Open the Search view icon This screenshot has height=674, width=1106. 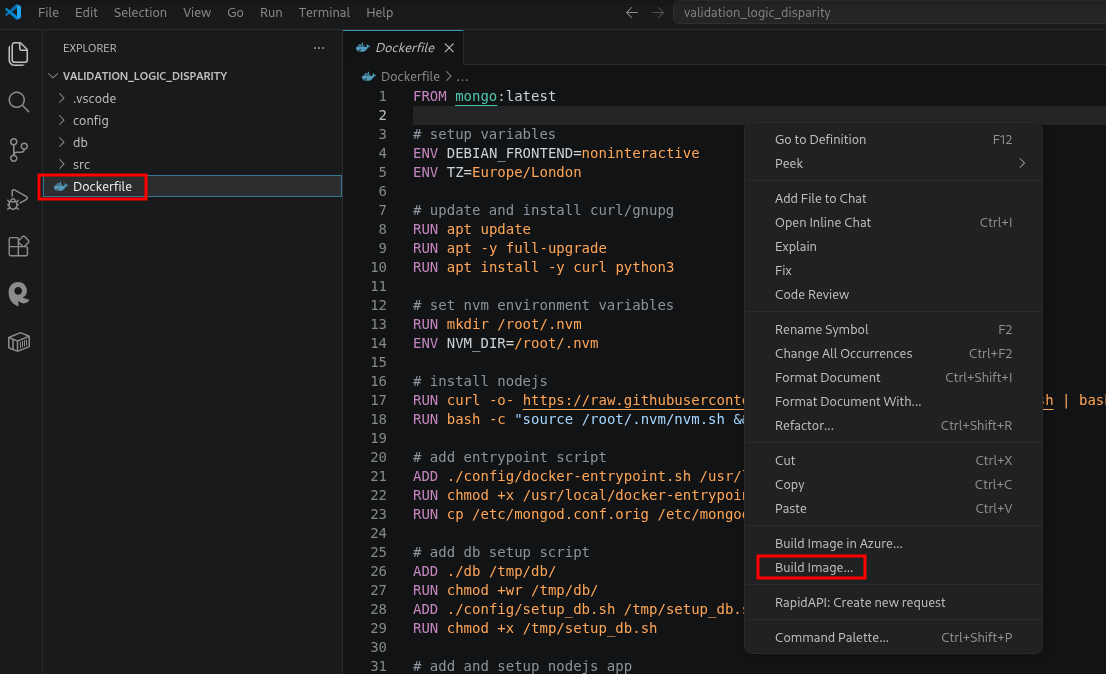18,102
